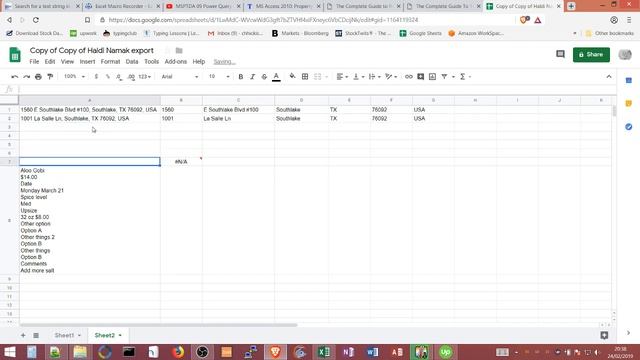The image size is (640, 360).
Task: Open the cell borders tool
Action: pos(305,77)
